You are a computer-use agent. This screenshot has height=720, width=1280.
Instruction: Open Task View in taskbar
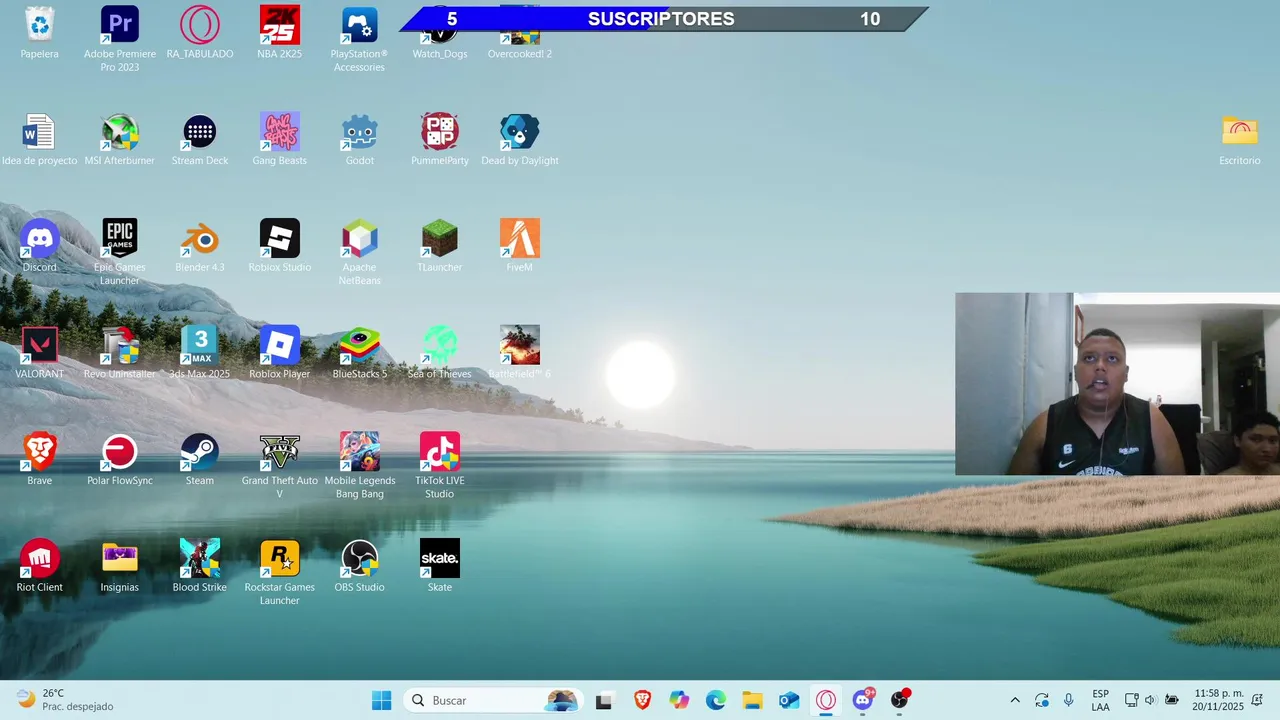(604, 701)
